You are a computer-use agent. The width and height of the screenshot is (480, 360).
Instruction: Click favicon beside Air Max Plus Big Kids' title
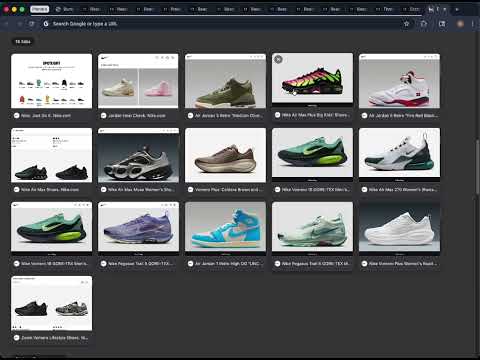277,115
